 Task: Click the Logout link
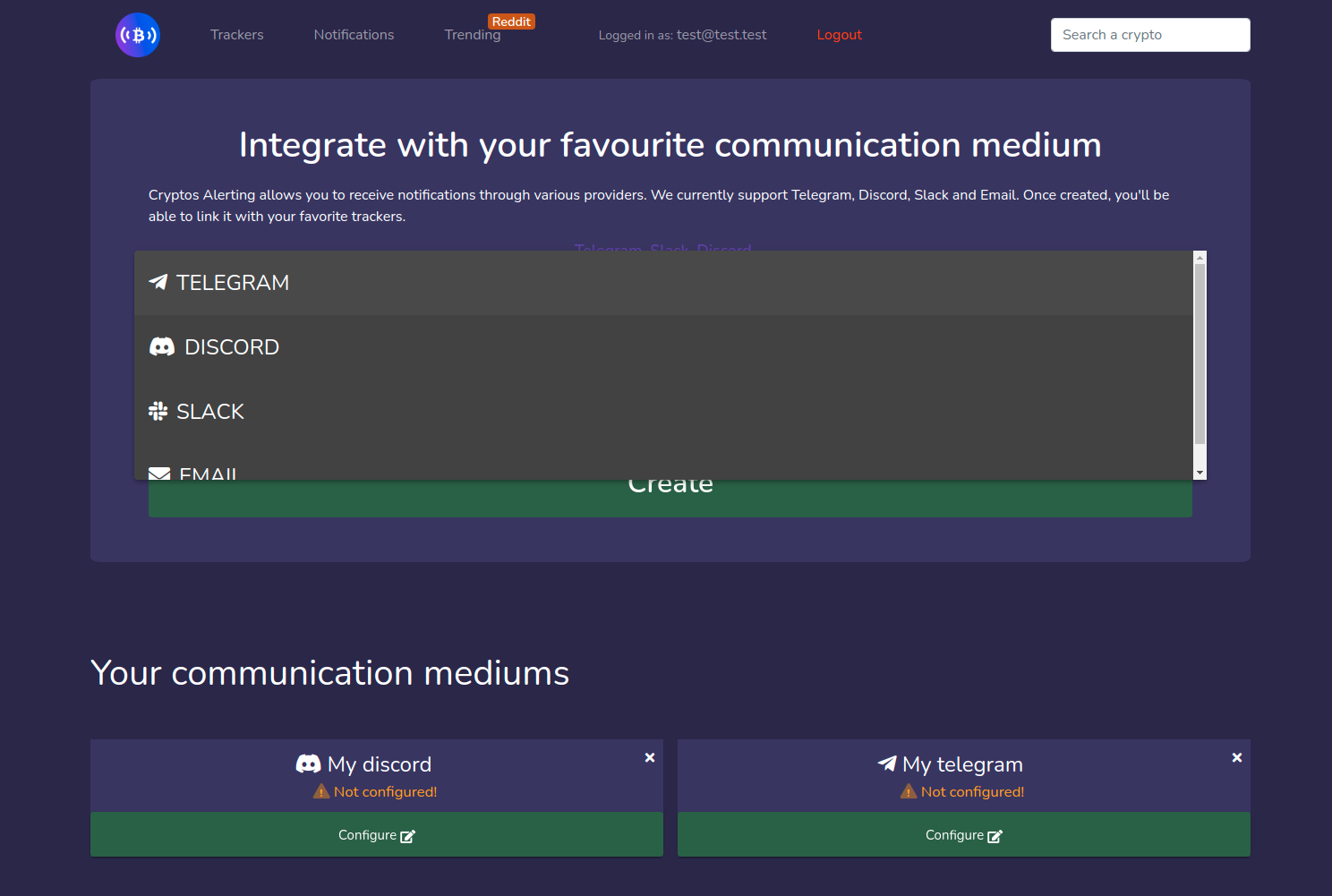tap(839, 35)
